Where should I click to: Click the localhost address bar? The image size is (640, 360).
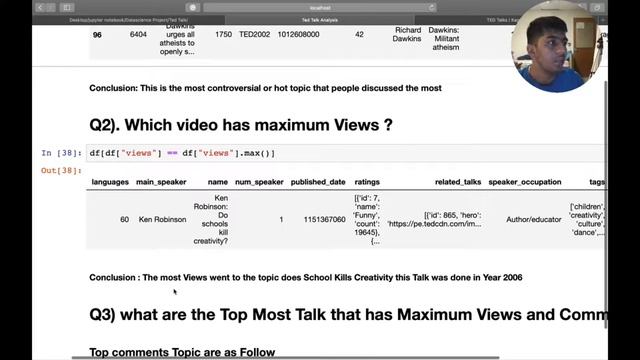(x=320, y=7)
